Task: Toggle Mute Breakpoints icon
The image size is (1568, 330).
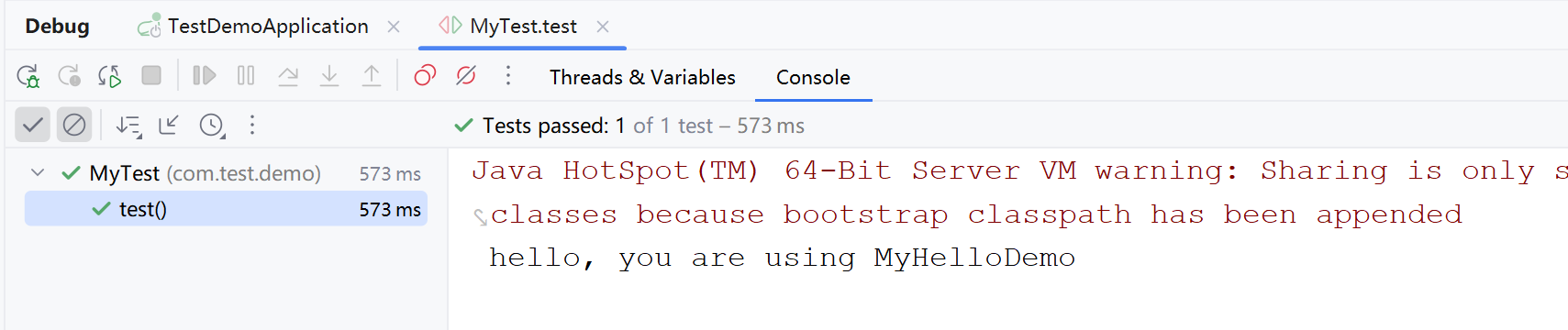Action: click(466, 75)
